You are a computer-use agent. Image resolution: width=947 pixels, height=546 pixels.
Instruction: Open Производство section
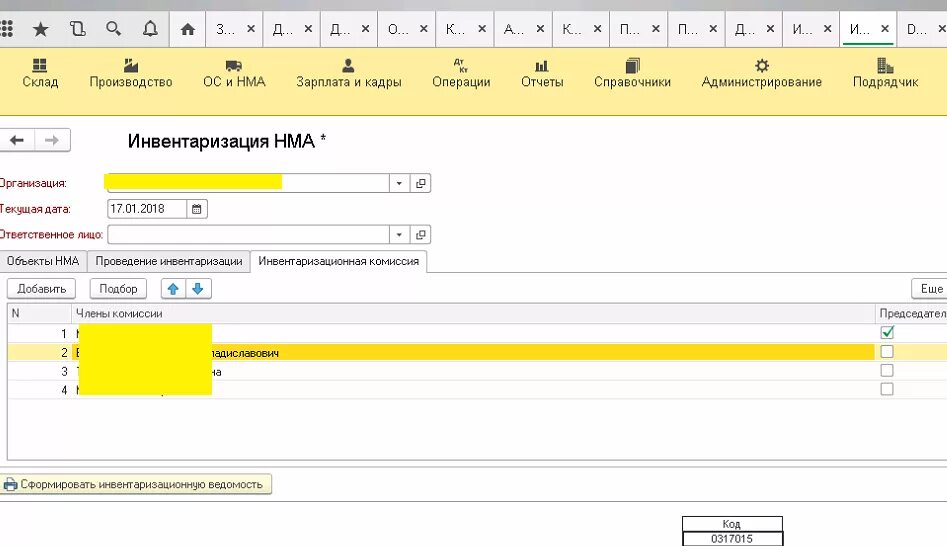pyautogui.click(x=130, y=74)
